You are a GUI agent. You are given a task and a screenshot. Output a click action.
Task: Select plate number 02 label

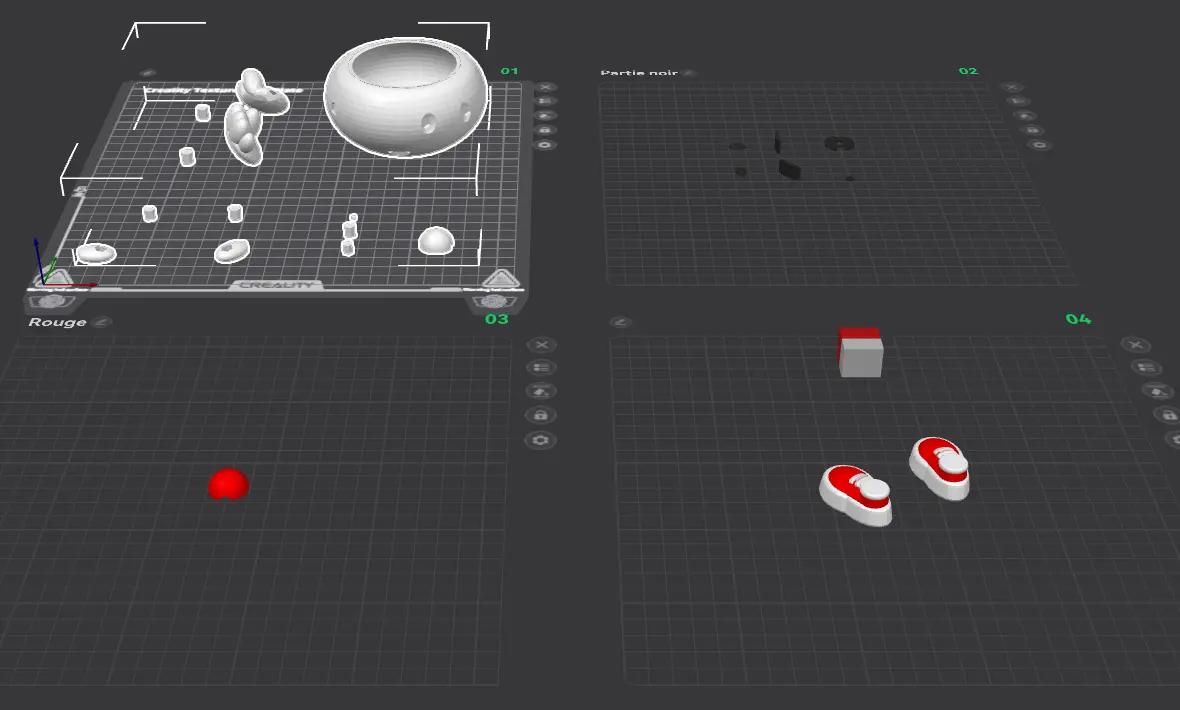[x=969, y=71]
